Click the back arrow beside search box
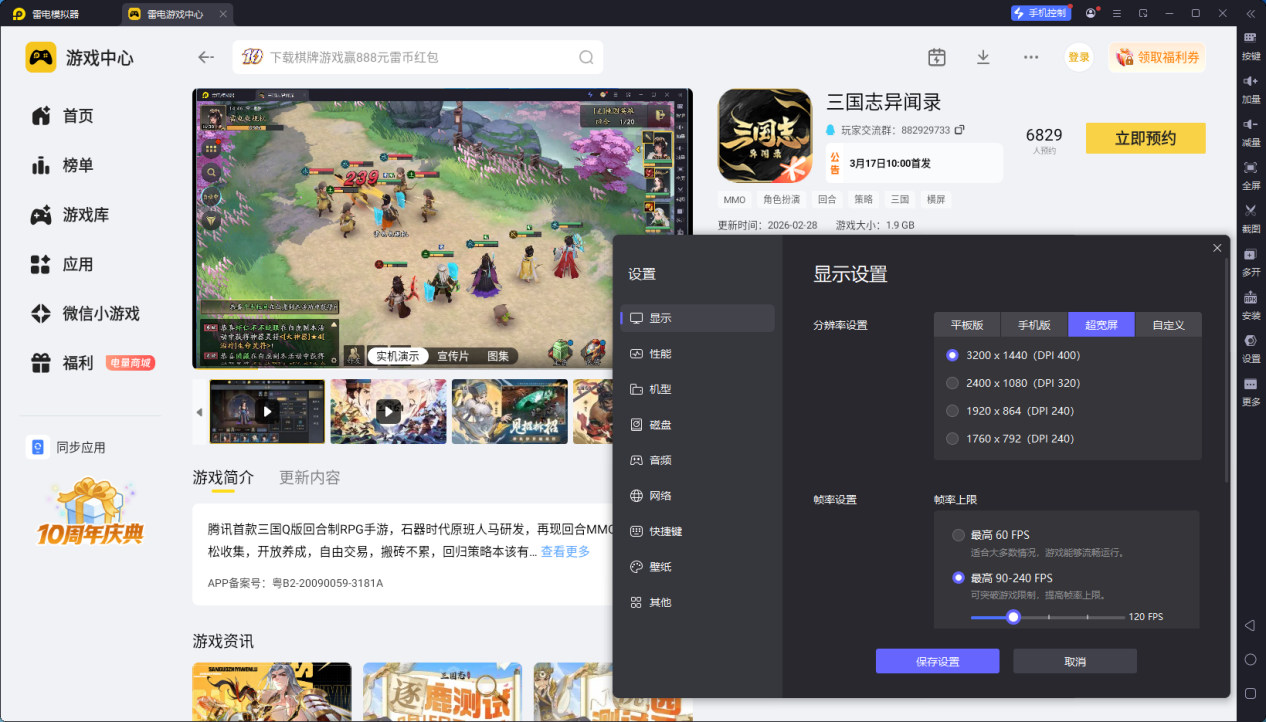1266x722 pixels. tap(206, 57)
